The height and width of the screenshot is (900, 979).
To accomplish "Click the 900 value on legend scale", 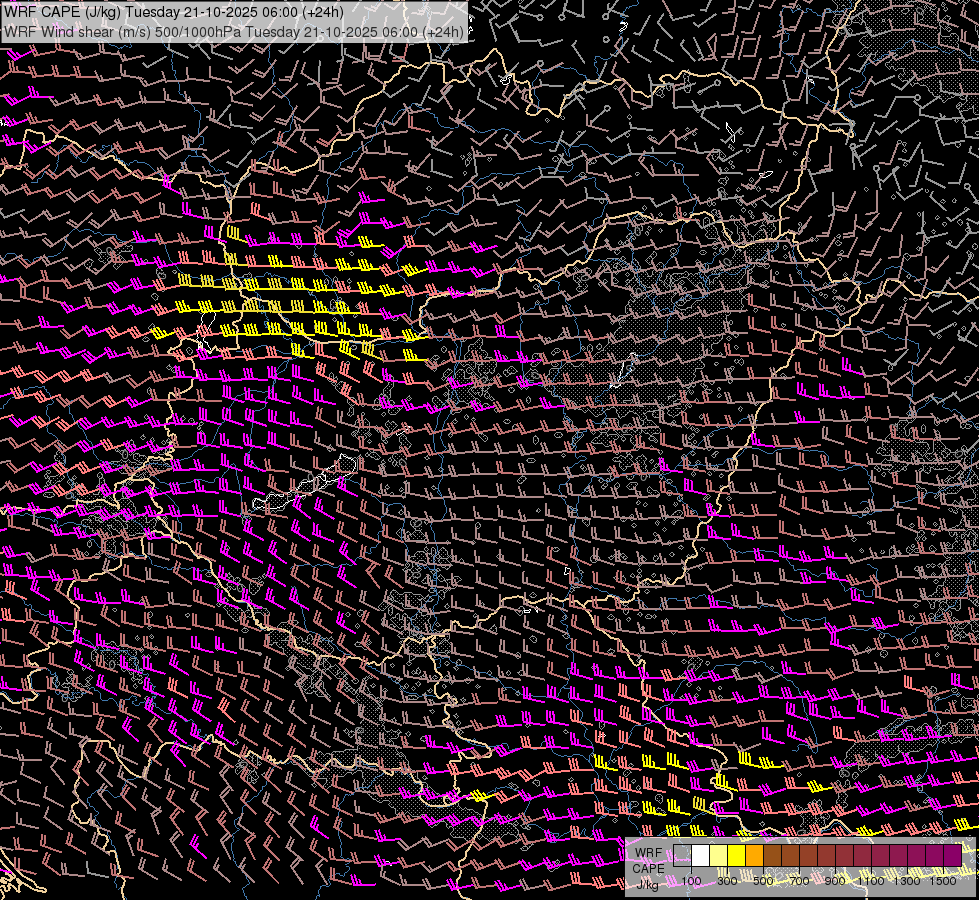I will (x=836, y=881).
